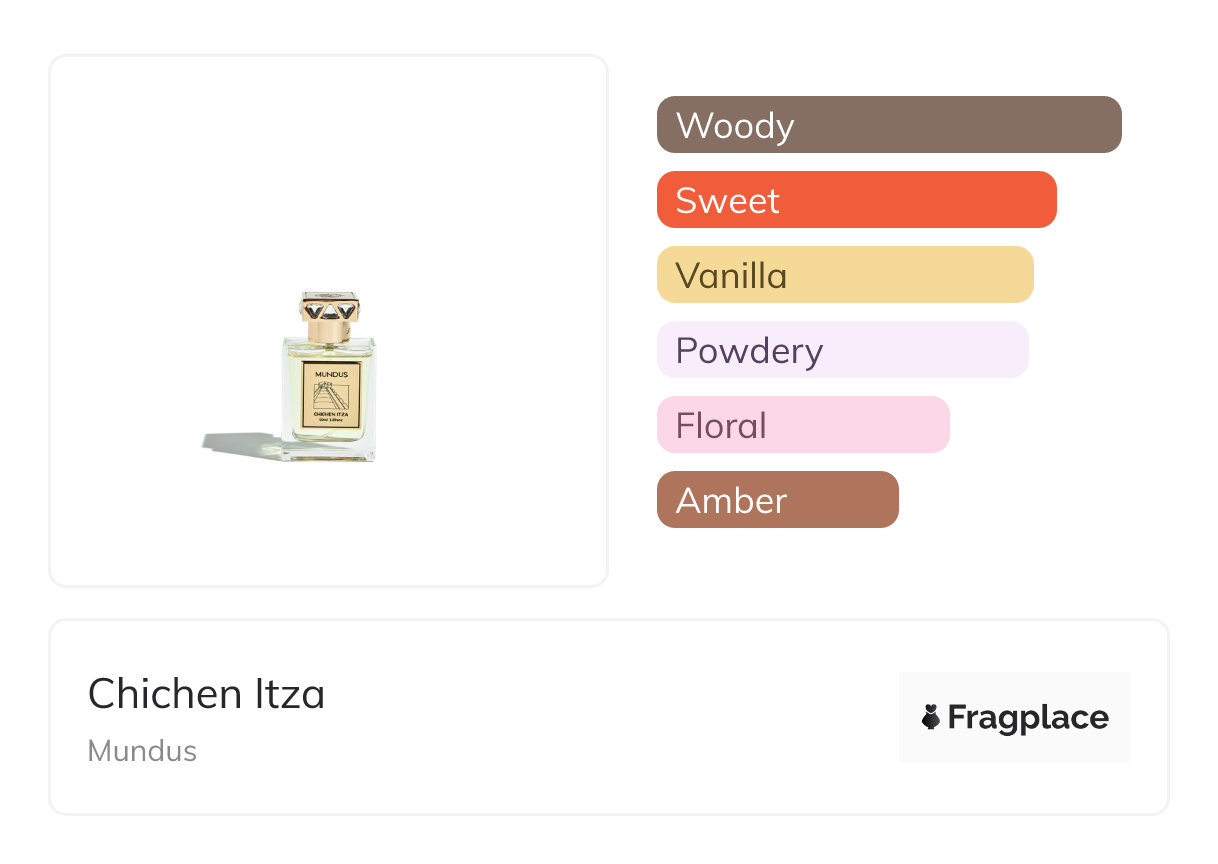1218x864 pixels.
Task: Click the MUNDUS text on the bottle label
Action: coord(331,374)
